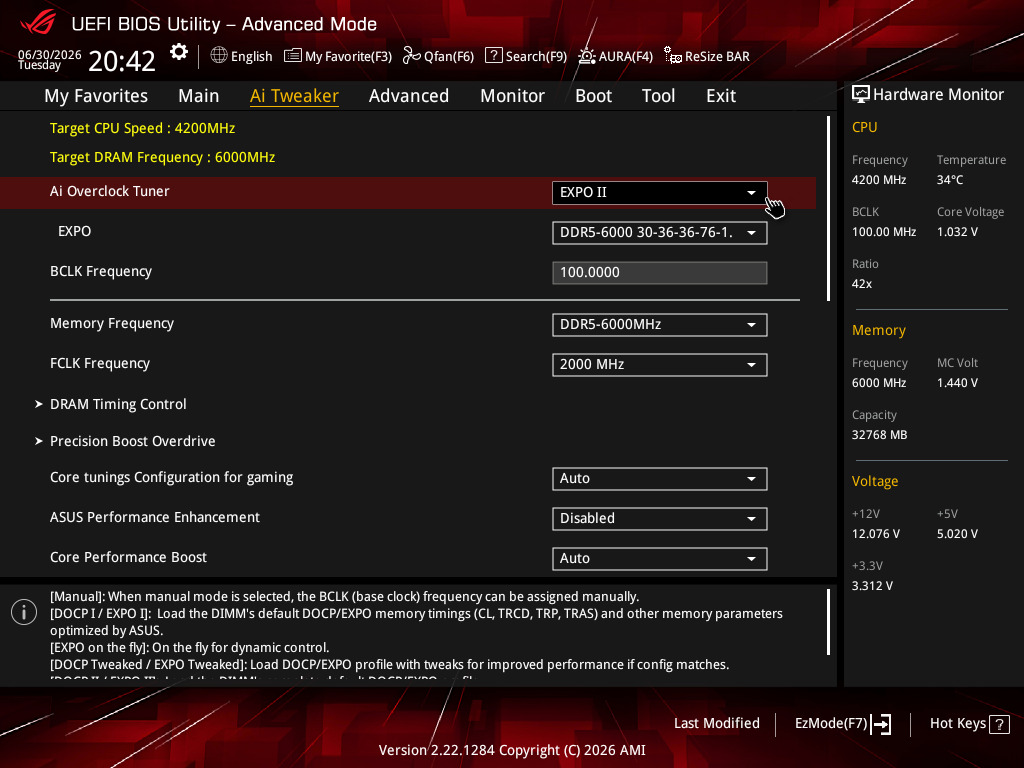Open the Advanced tab
Image resolution: width=1024 pixels, height=768 pixels.
[x=409, y=96]
